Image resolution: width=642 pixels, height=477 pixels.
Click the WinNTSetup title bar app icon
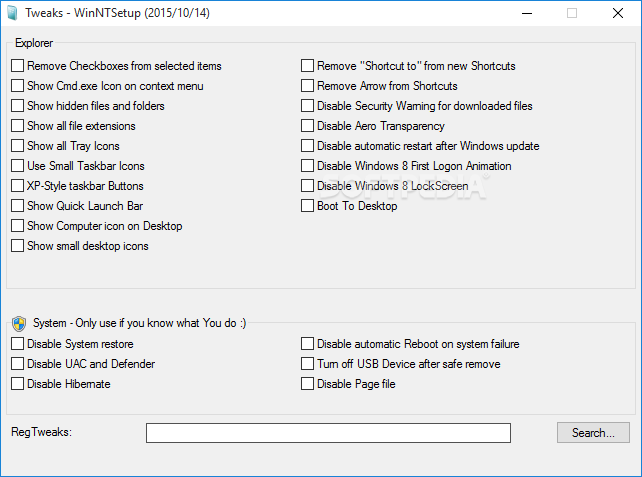pyautogui.click(x=13, y=13)
